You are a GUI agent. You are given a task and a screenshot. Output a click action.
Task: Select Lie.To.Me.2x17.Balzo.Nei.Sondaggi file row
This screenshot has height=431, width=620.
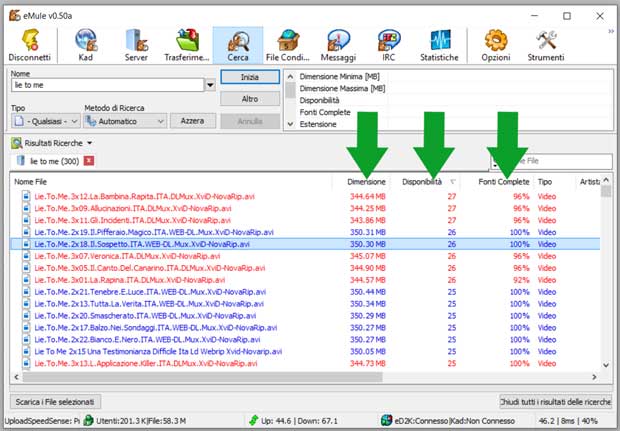[x=304, y=327]
